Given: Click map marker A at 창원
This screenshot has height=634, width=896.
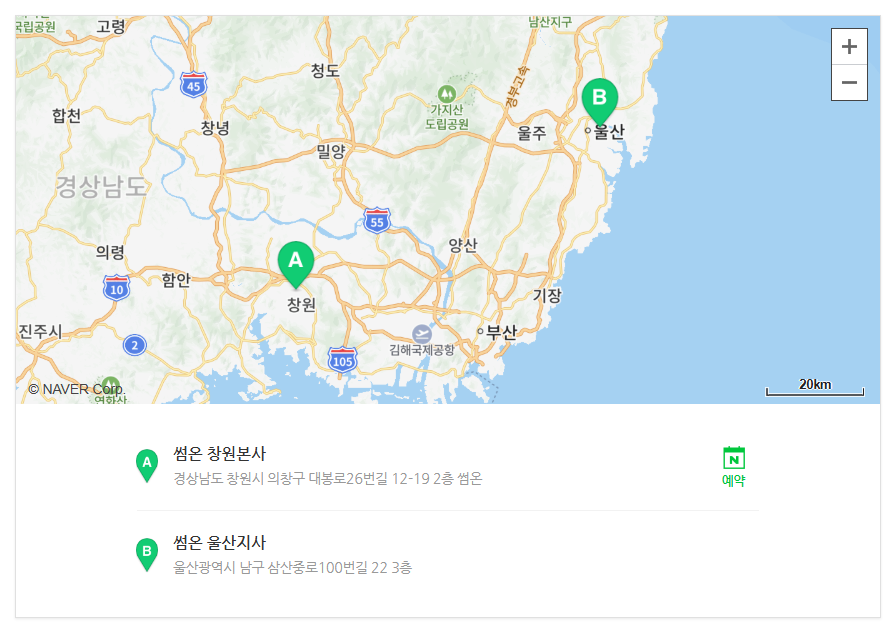Looking at the screenshot, I should pyautogui.click(x=295, y=264).
